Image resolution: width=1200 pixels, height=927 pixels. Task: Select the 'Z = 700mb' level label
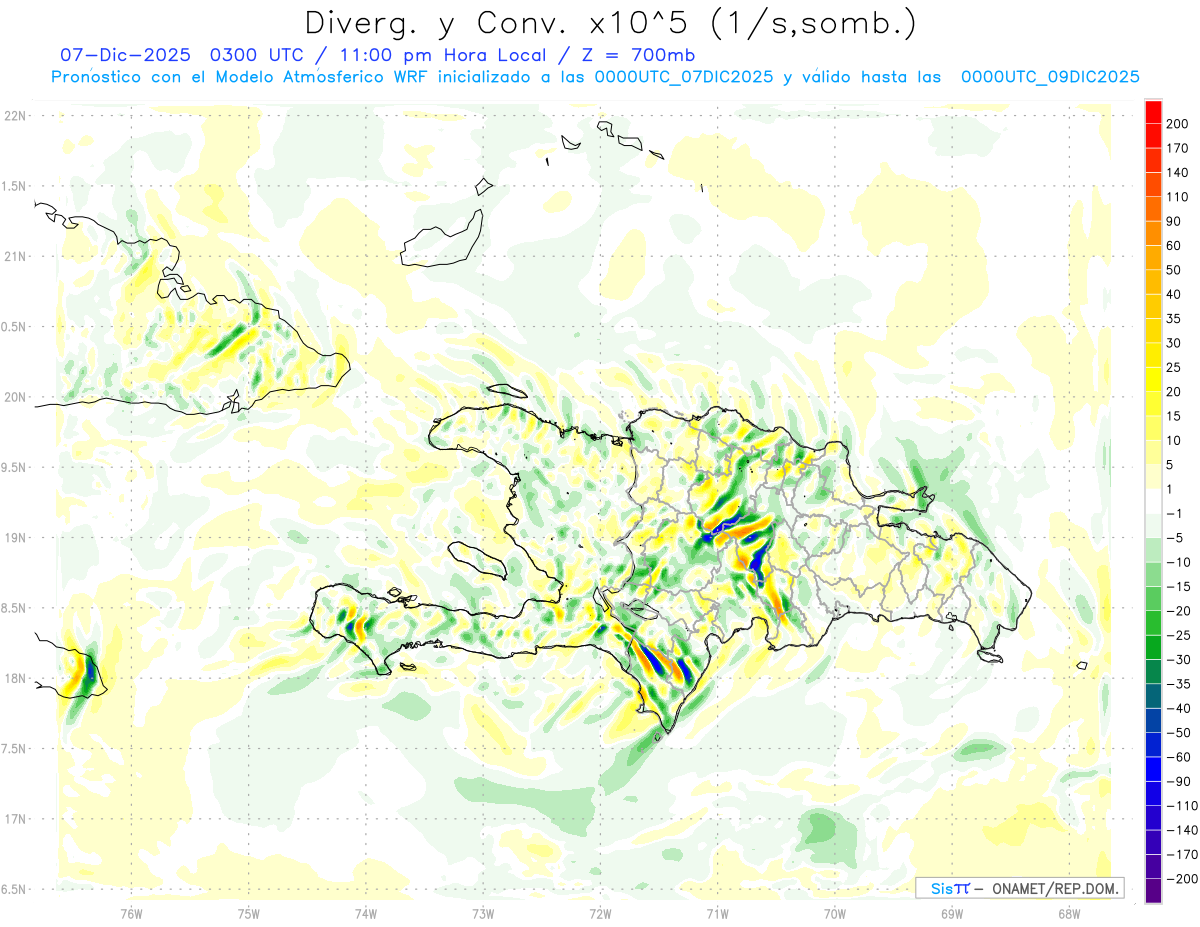tap(640, 55)
